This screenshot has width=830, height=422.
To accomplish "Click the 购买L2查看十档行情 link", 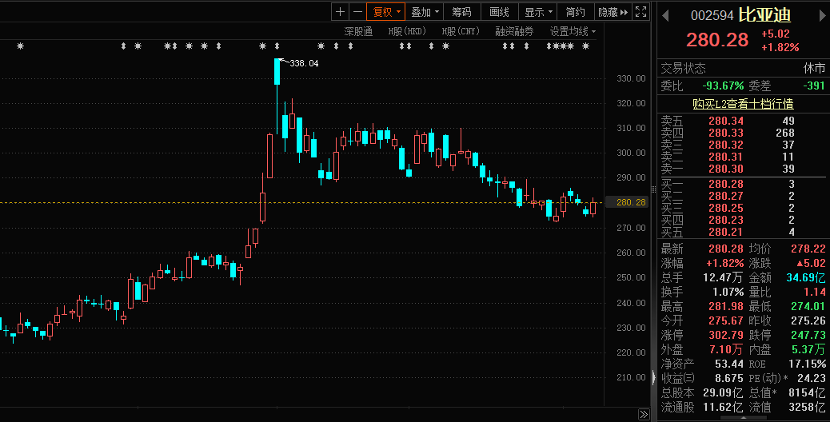I will [x=742, y=103].
